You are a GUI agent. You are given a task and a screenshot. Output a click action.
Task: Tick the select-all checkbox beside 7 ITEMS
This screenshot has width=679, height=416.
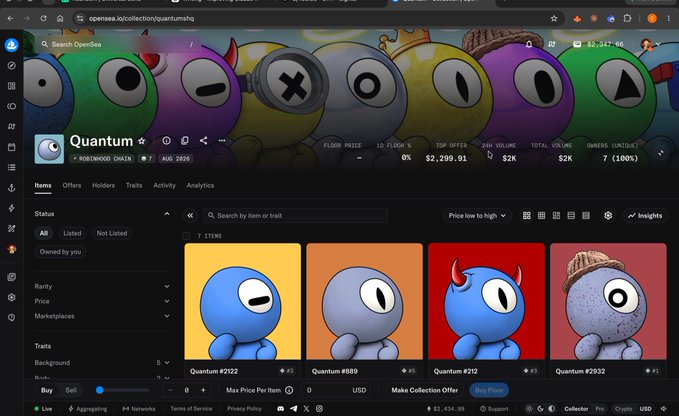187,236
